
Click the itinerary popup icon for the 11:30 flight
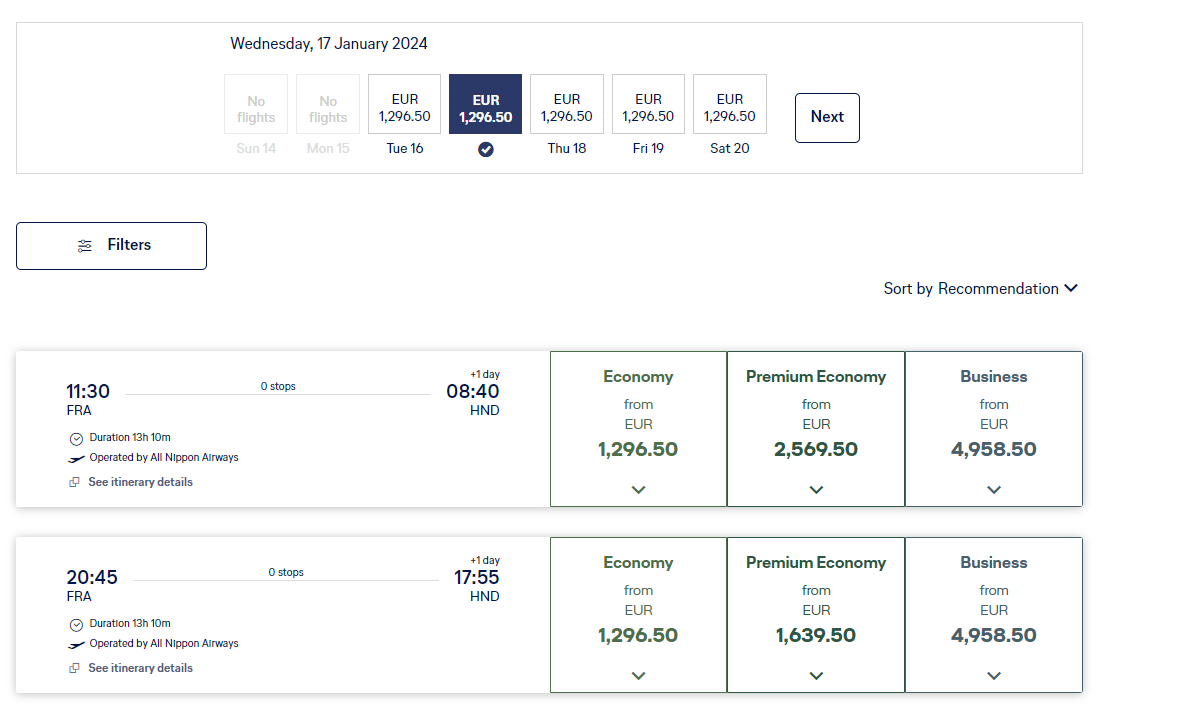[x=75, y=482]
